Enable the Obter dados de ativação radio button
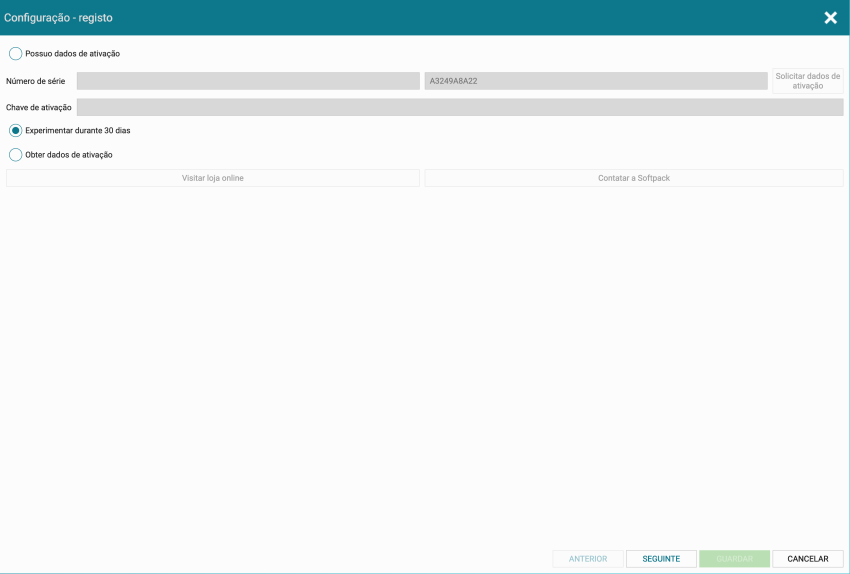The image size is (850, 574). point(15,155)
